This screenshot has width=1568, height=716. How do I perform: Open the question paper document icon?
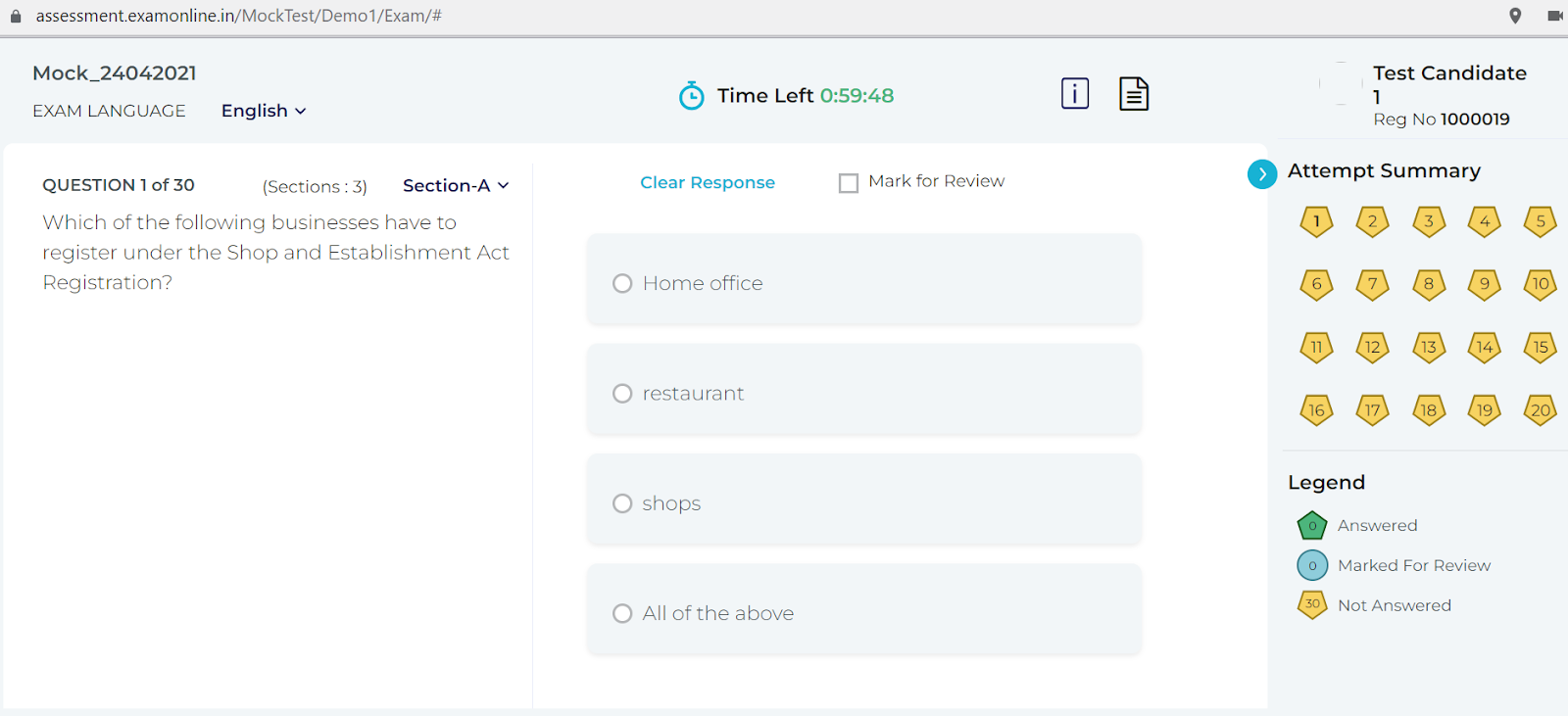pyautogui.click(x=1134, y=94)
